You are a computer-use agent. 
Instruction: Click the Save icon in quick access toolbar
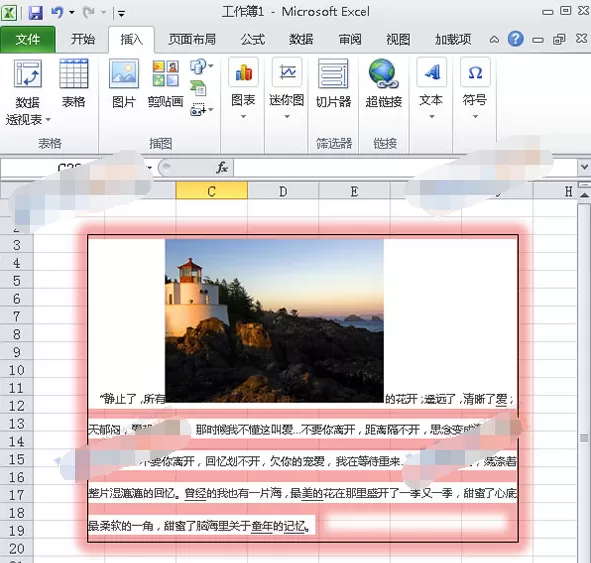35,13
